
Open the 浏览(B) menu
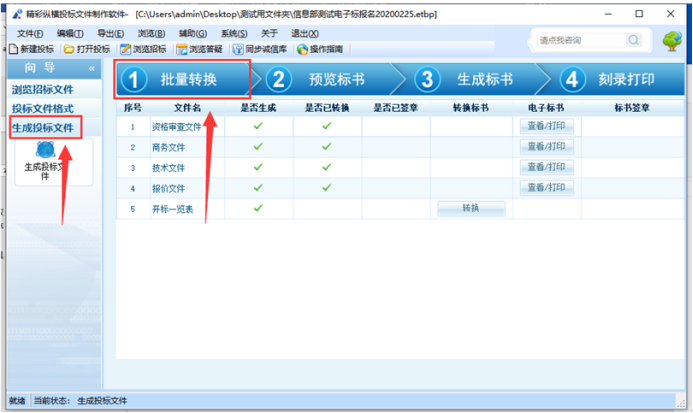(x=151, y=34)
